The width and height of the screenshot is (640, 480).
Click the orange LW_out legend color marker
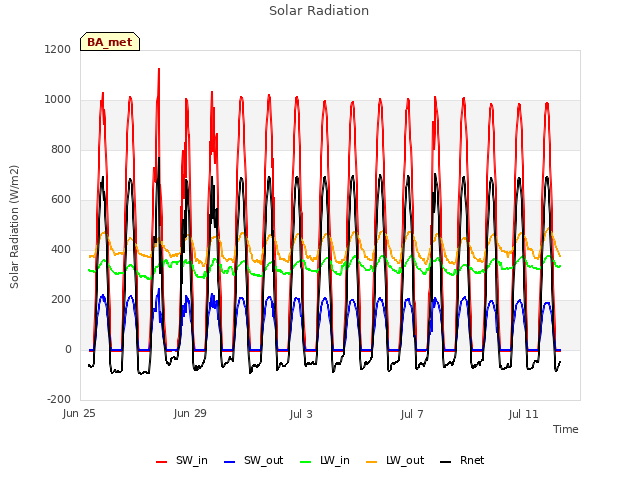pos(372,462)
